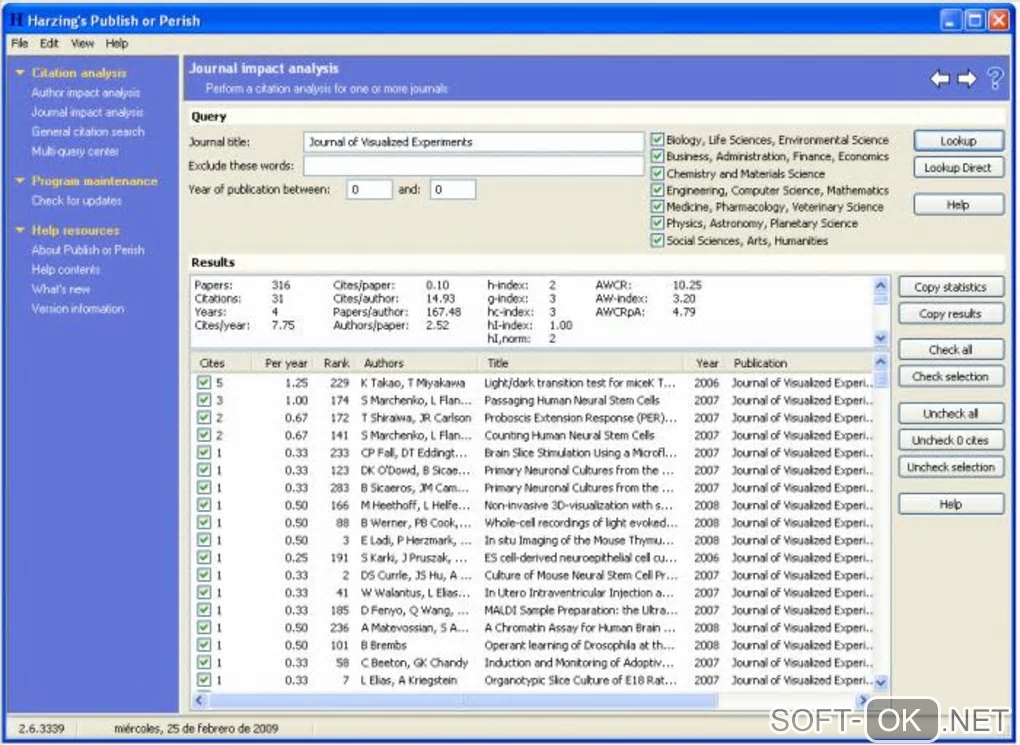The width and height of the screenshot is (1020, 745).
Task: Click Check selection button
Action: coord(950,377)
